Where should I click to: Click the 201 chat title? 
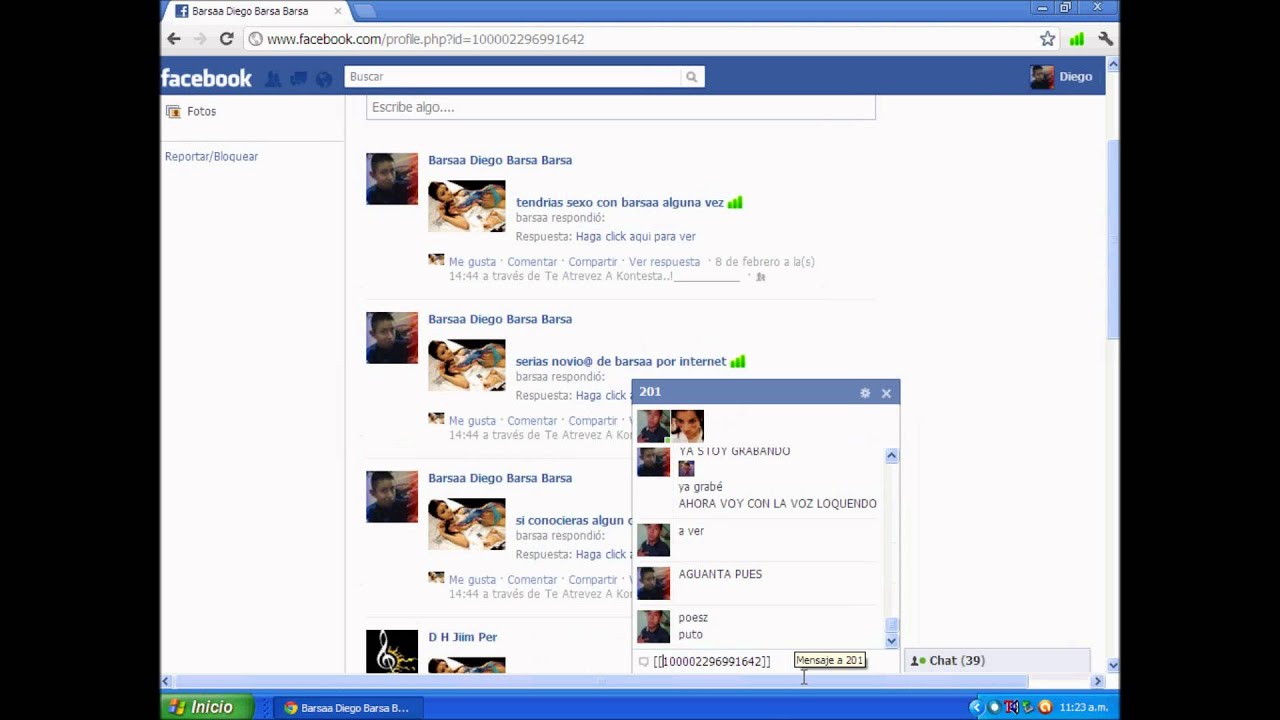650,392
